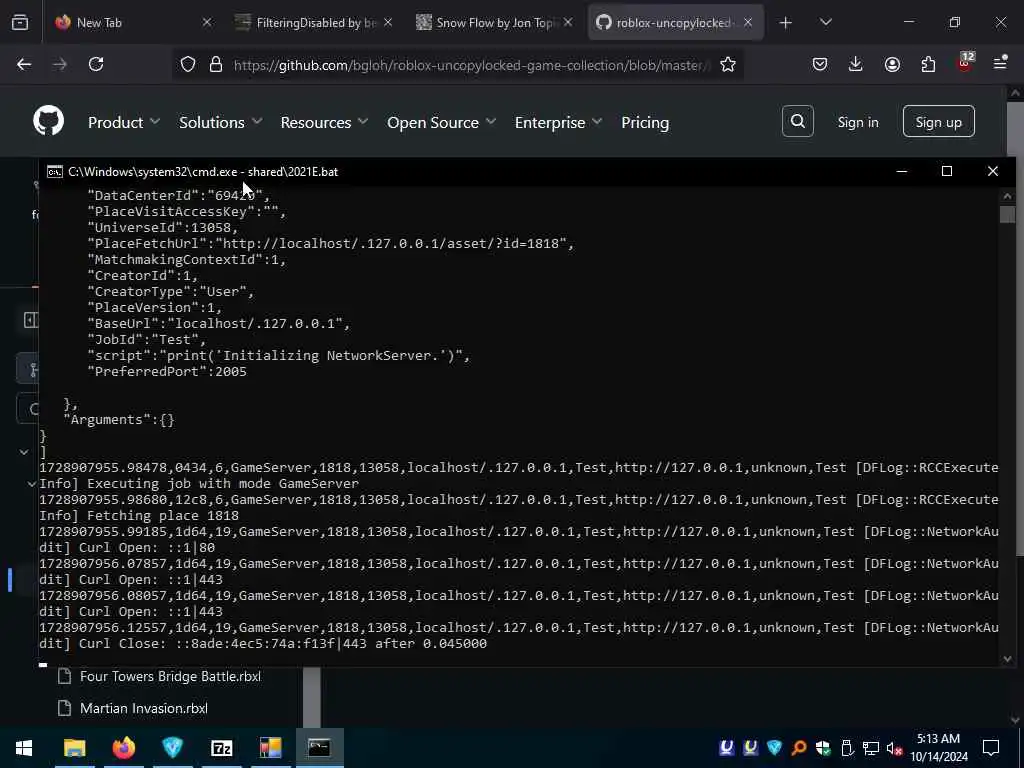Click the Sign up button
The image size is (1024, 768).
938,121
